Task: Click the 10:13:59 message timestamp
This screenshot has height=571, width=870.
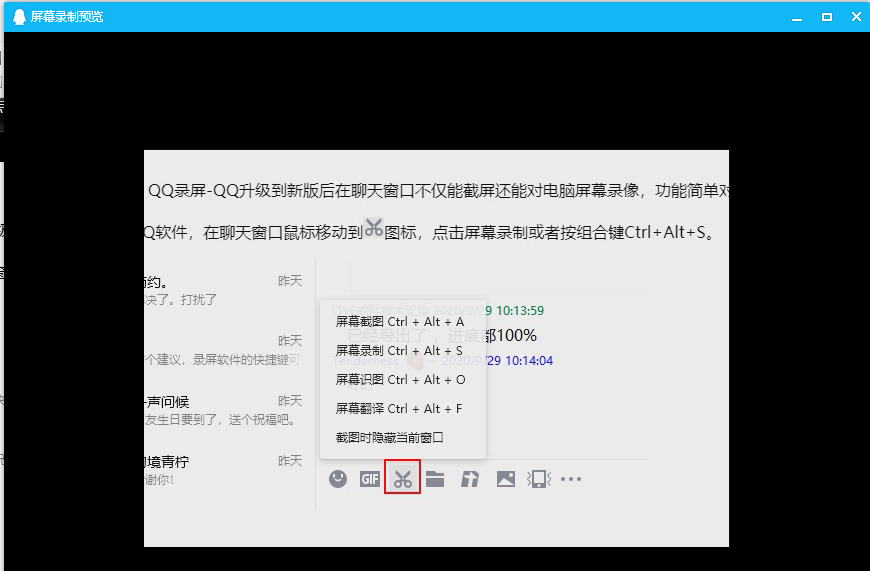Action: (x=520, y=311)
